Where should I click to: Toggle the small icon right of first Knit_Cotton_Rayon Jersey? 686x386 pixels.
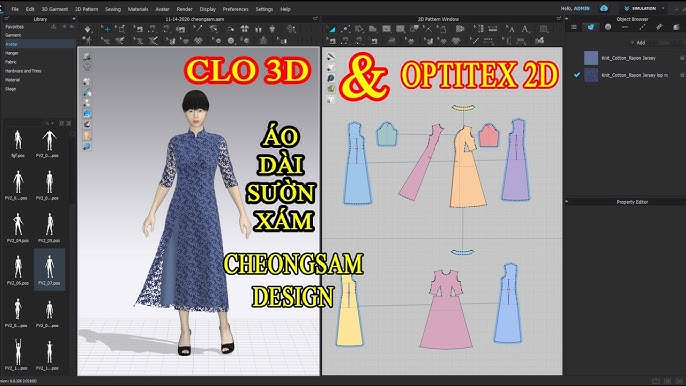pos(682,58)
